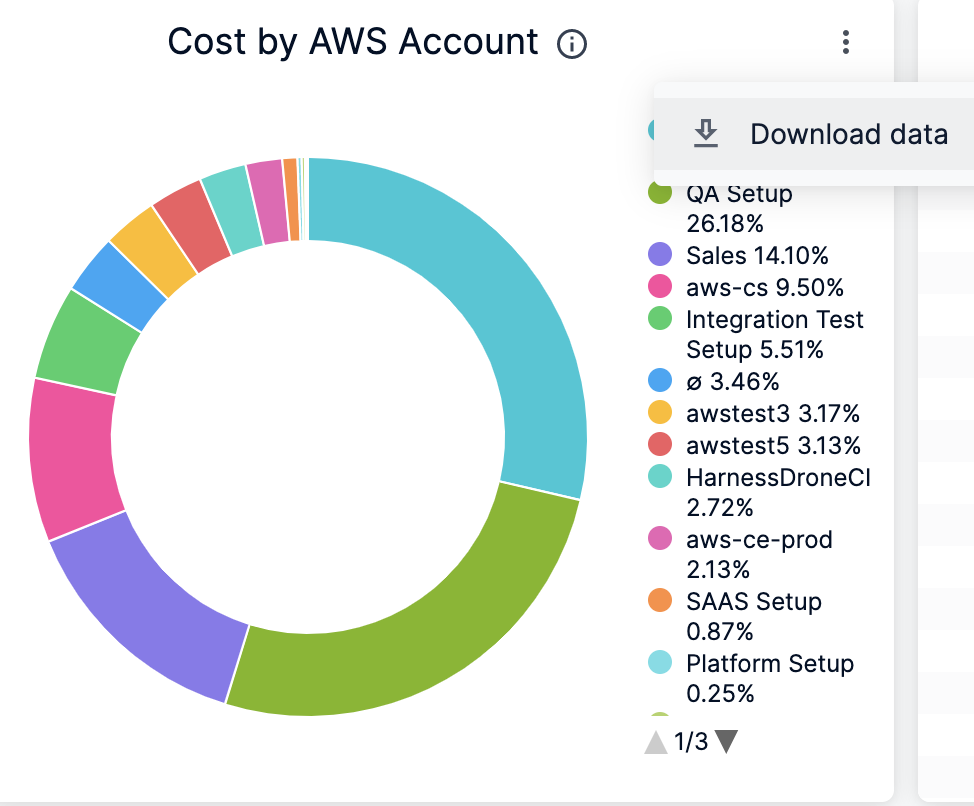Click aws-ce-prod pink legend marker
974x806 pixels.
pyautogui.click(x=660, y=540)
